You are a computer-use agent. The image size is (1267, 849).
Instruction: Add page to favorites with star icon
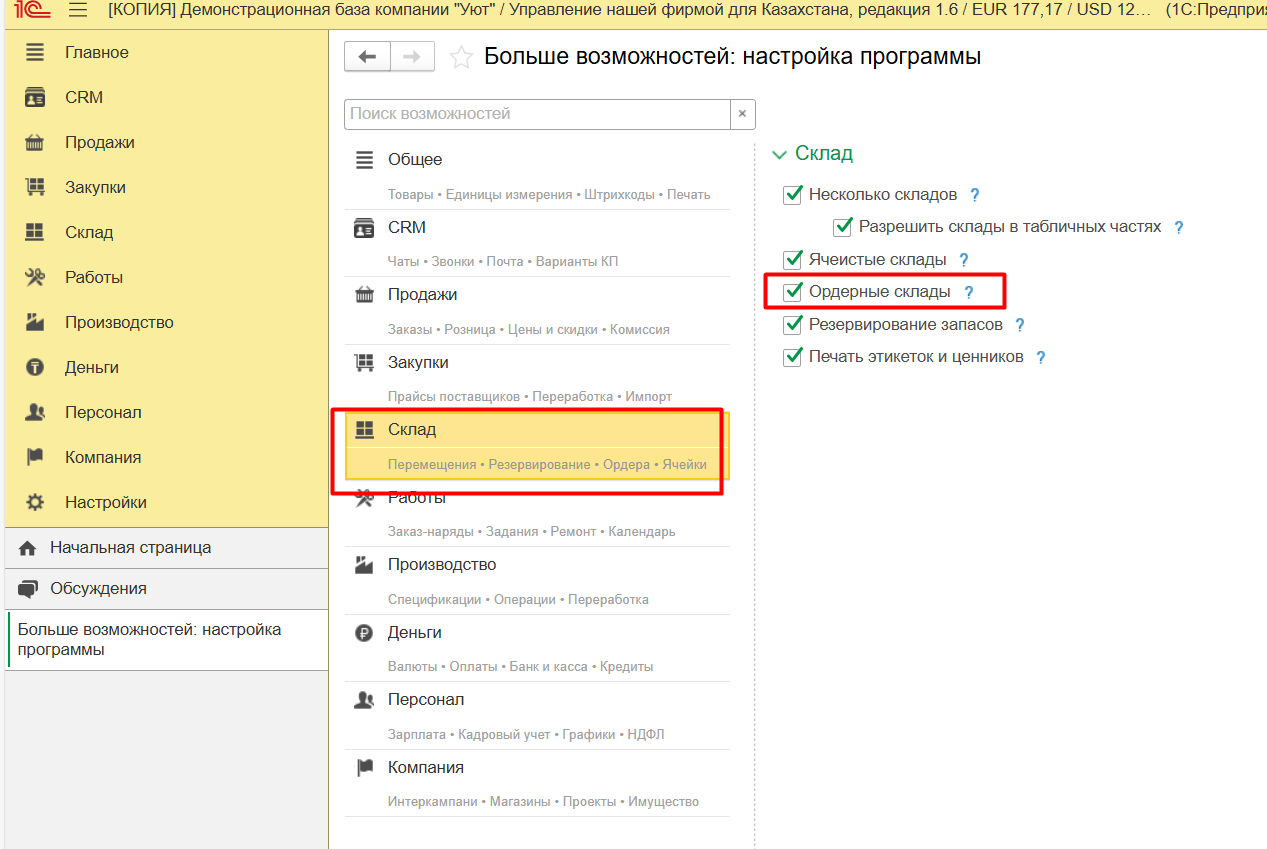(461, 57)
